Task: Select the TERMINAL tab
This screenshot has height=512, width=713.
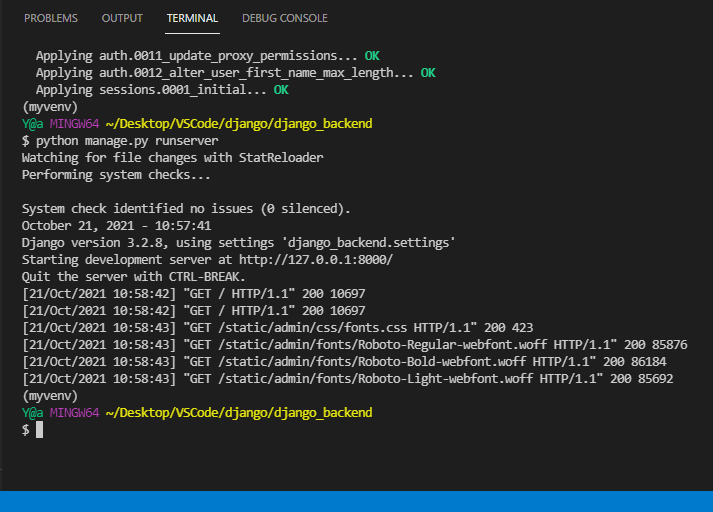Action: click(x=192, y=18)
